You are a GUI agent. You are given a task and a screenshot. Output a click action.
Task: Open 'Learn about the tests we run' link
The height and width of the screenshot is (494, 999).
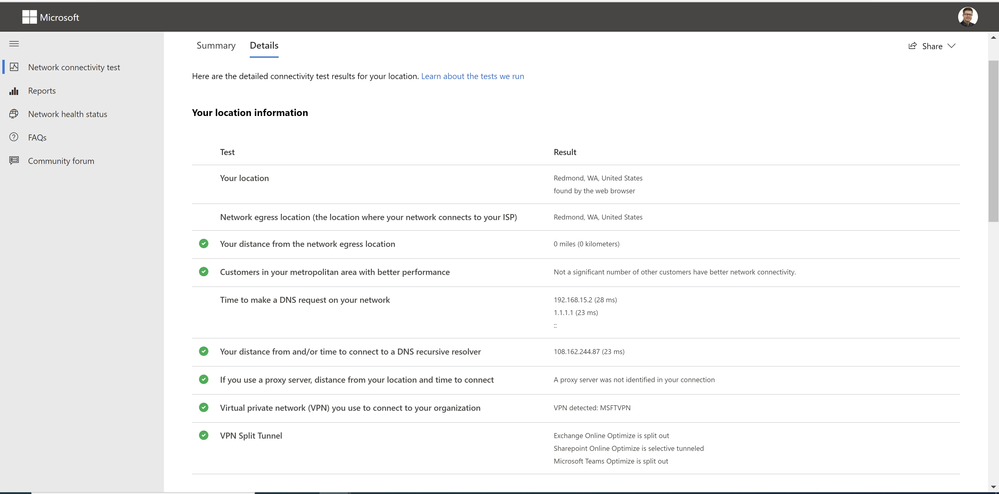[473, 76]
